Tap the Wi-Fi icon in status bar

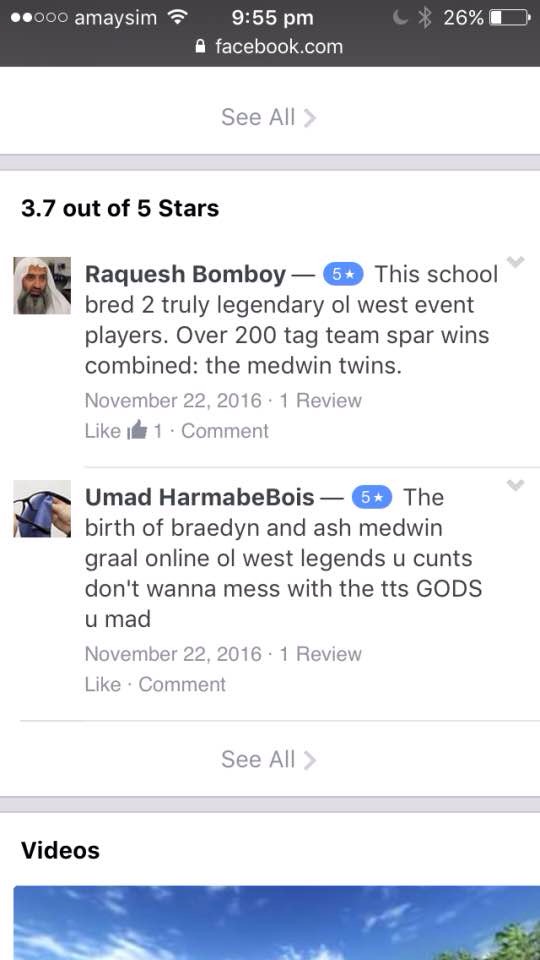point(178,17)
